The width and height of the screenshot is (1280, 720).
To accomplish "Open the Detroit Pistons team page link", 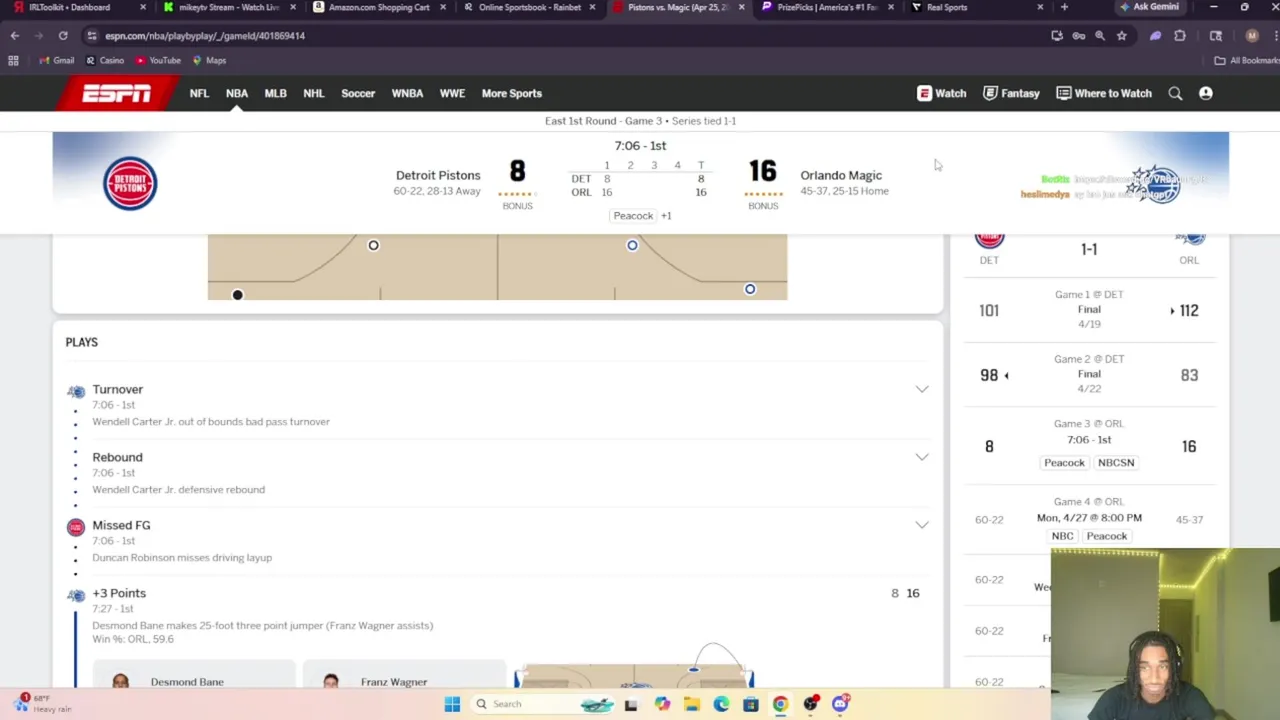I will (x=438, y=175).
